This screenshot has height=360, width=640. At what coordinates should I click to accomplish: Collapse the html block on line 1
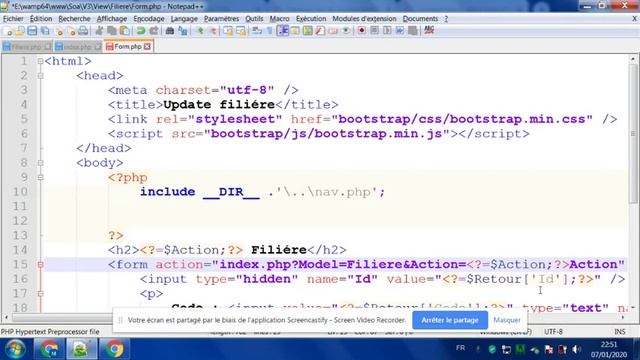pos(40,61)
